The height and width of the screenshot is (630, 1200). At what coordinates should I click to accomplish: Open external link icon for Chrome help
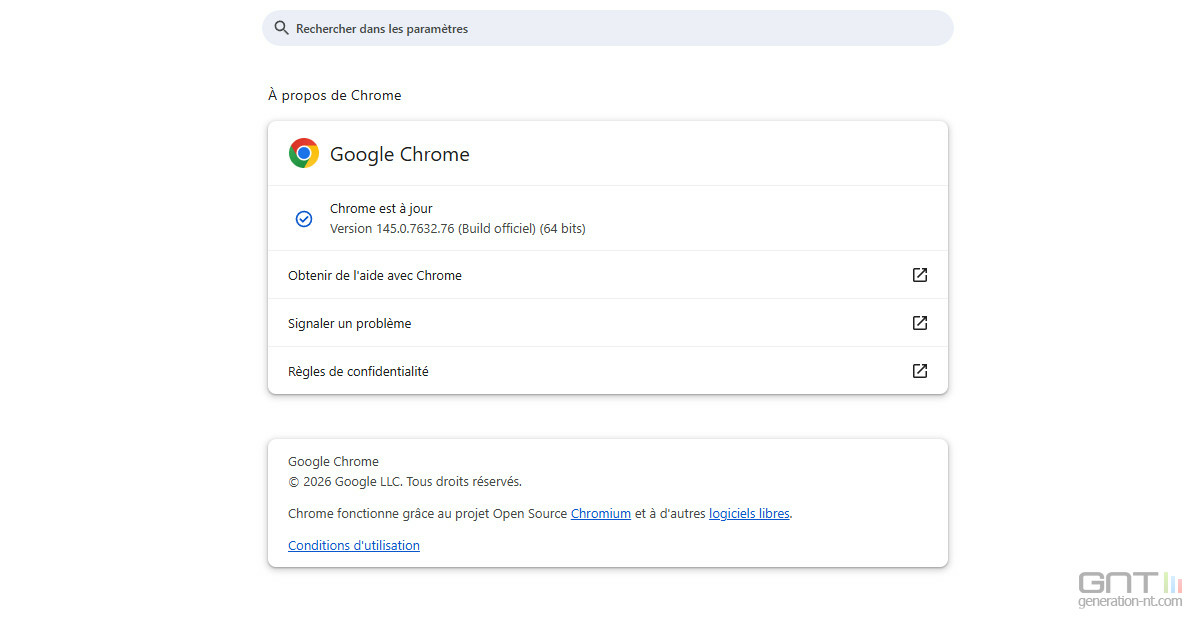pyautogui.click(x=920, y=275)
